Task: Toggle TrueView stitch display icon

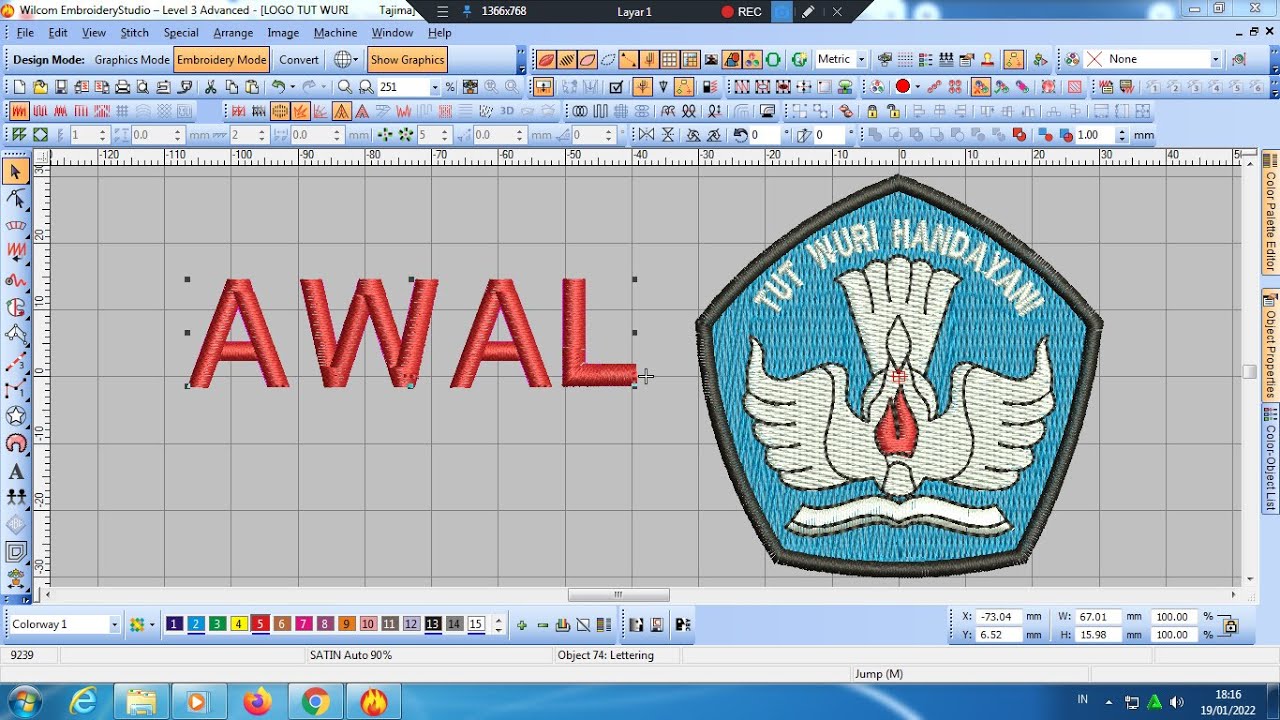Action: point(546,59)
